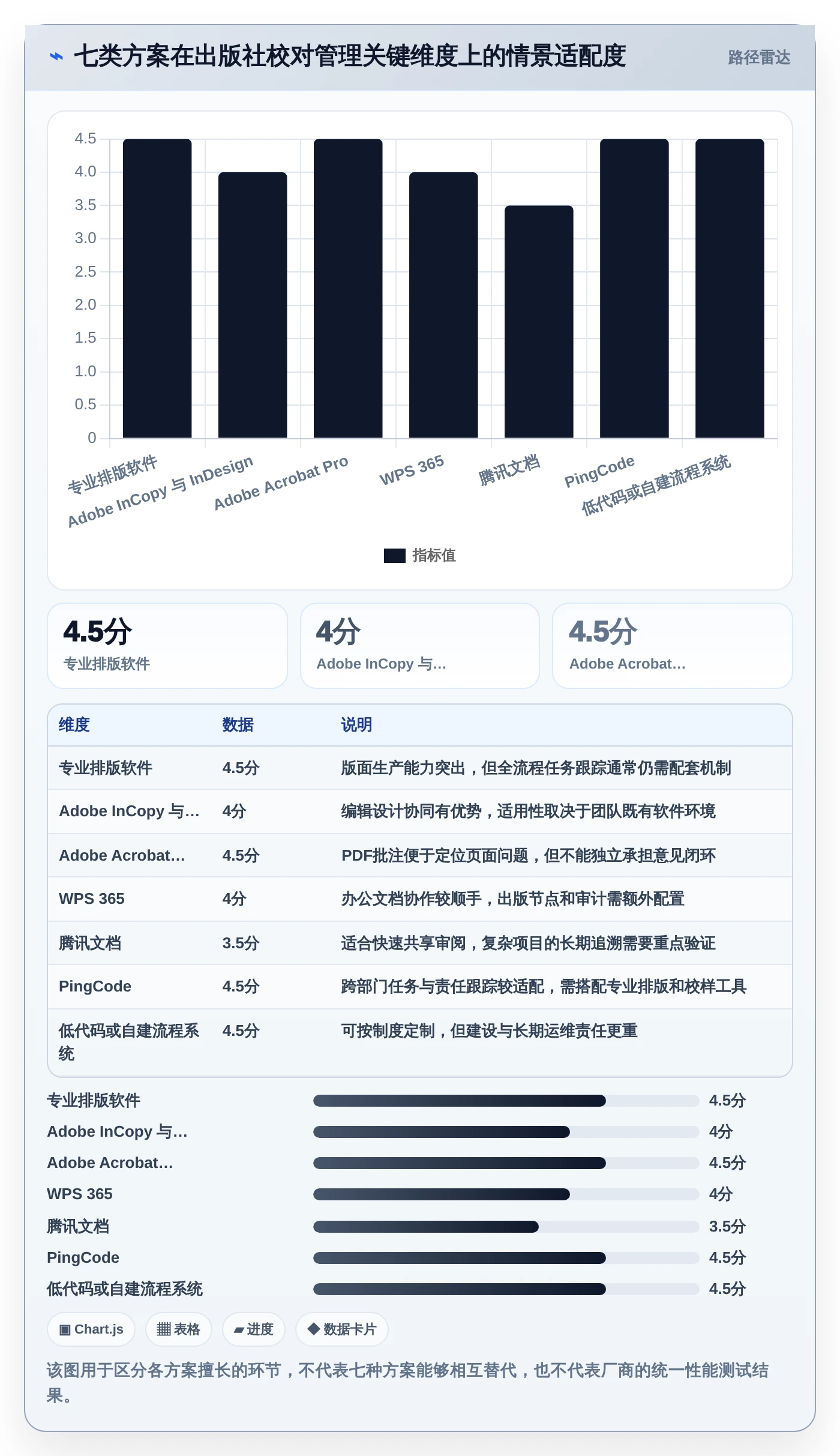This screenshot has width=840, height=1456.
Task: Open the 4.5分 专业排版软件 data card
Action: 167,646
